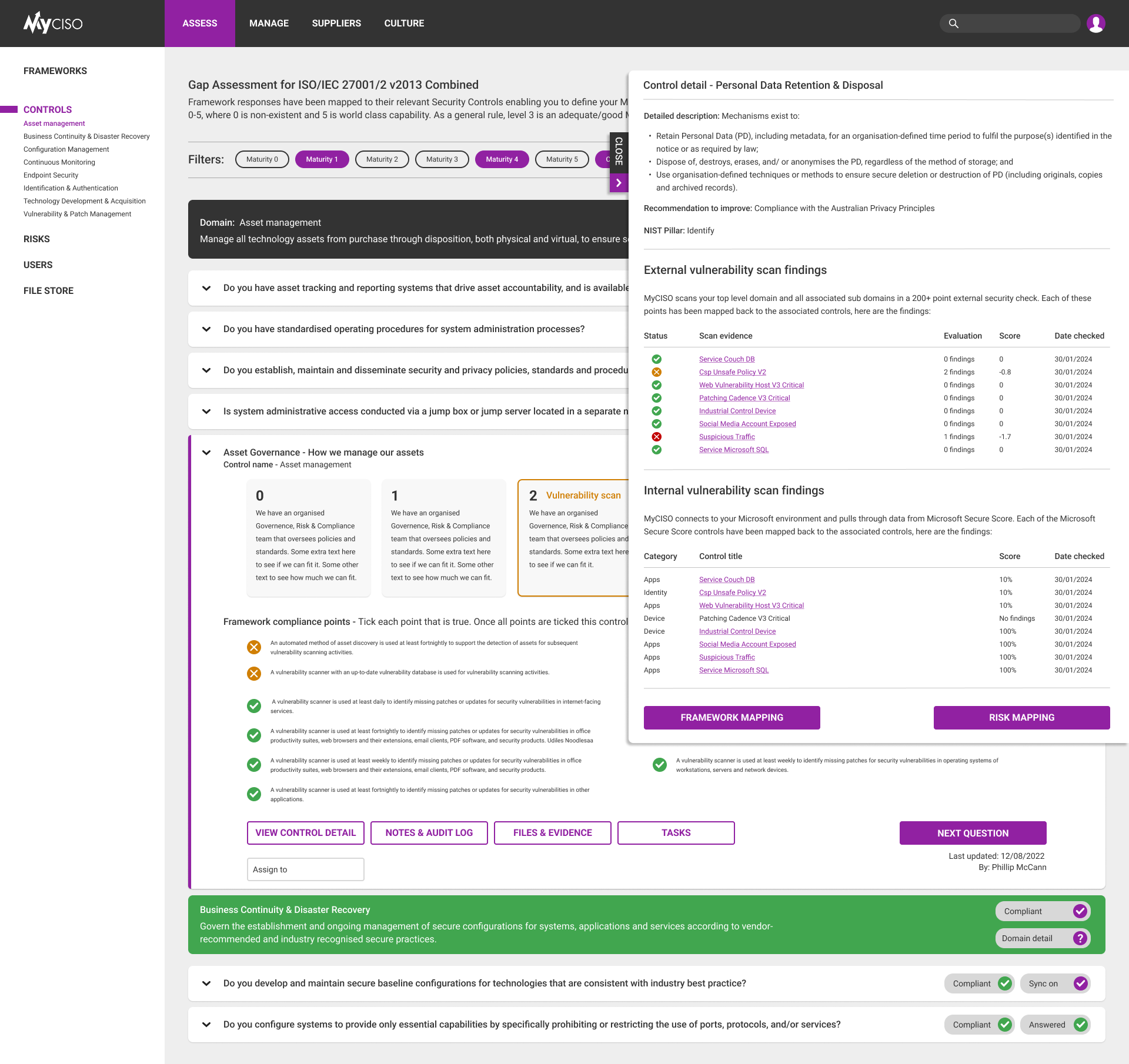The image size is (1129, 1064).
Task: Click the Assign to input field
Action: coord(305,869)
